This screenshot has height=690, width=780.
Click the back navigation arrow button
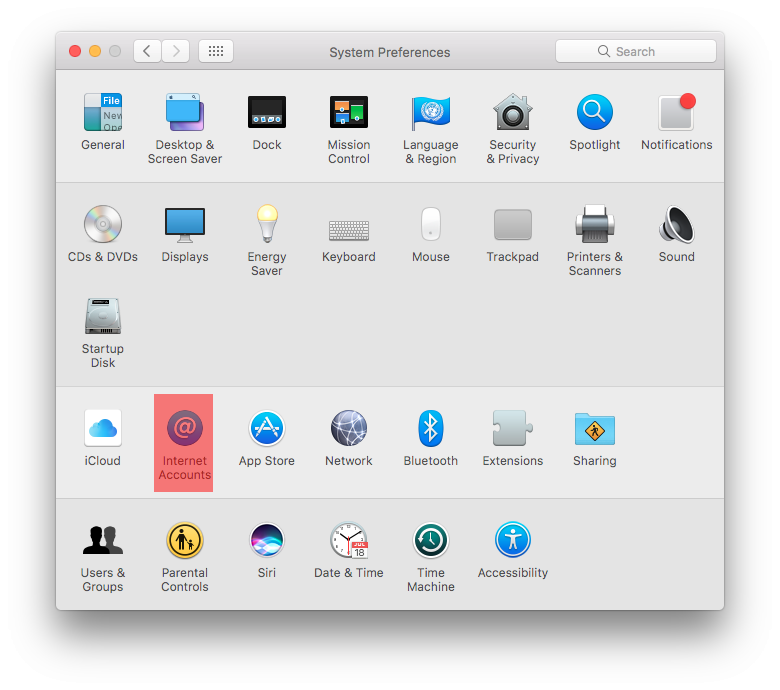click(147, 51)
